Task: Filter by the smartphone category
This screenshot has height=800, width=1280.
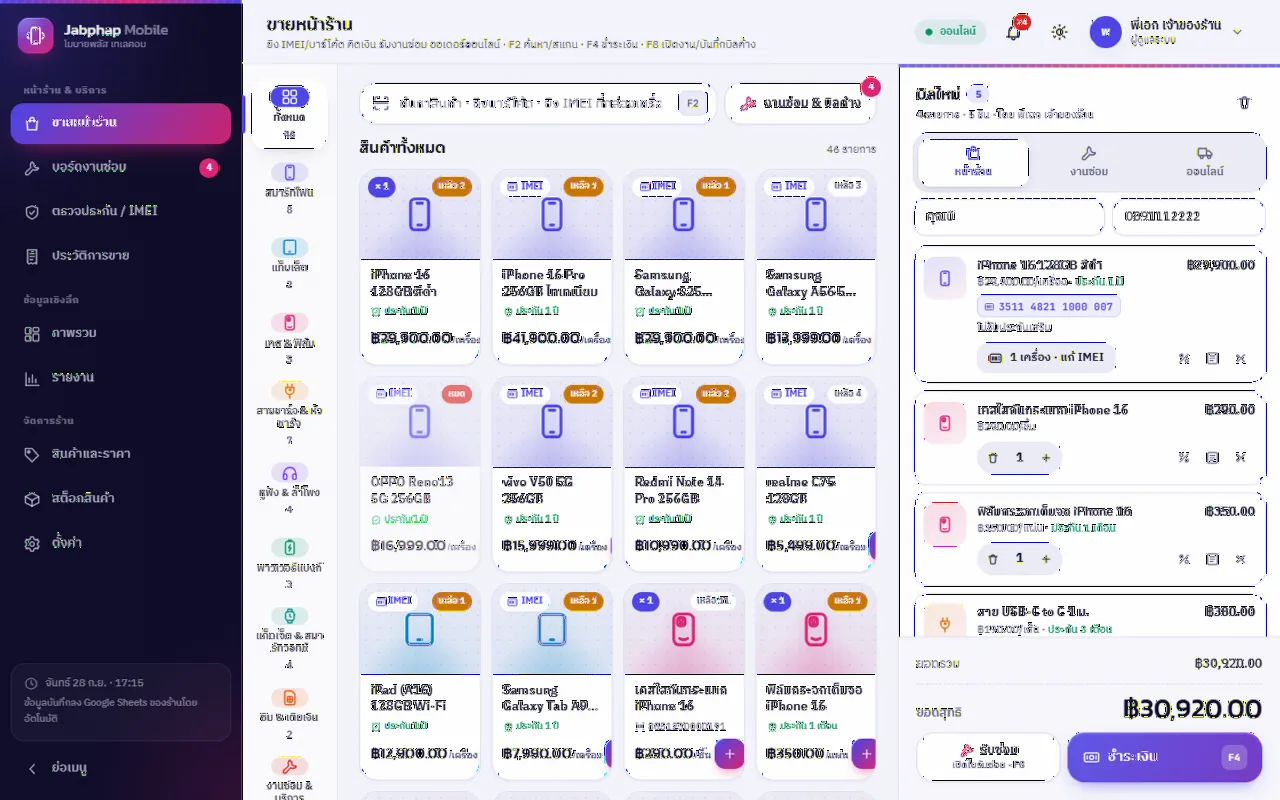Action: click(289, 187)
